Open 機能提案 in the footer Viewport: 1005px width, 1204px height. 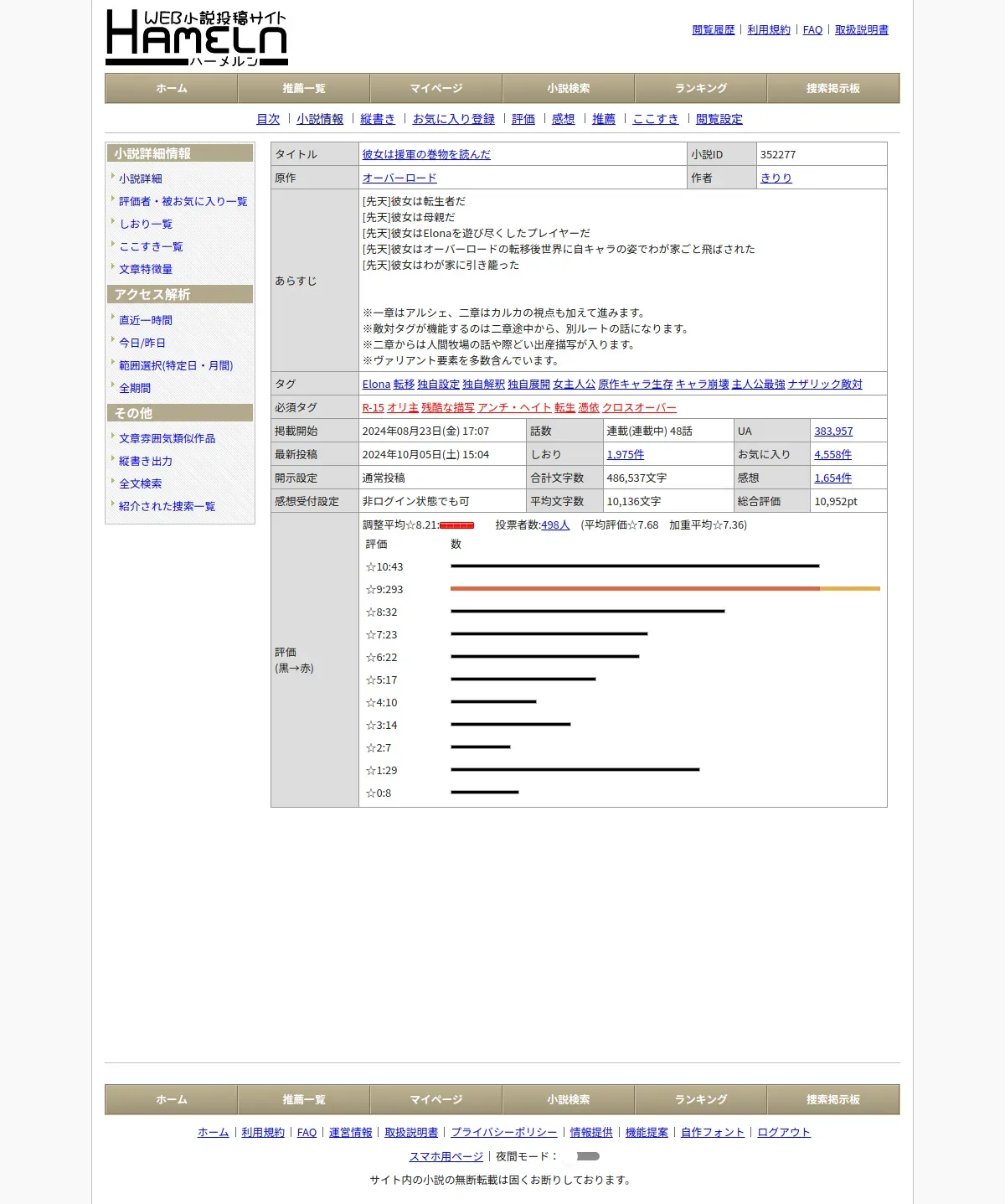point(647,1132)
